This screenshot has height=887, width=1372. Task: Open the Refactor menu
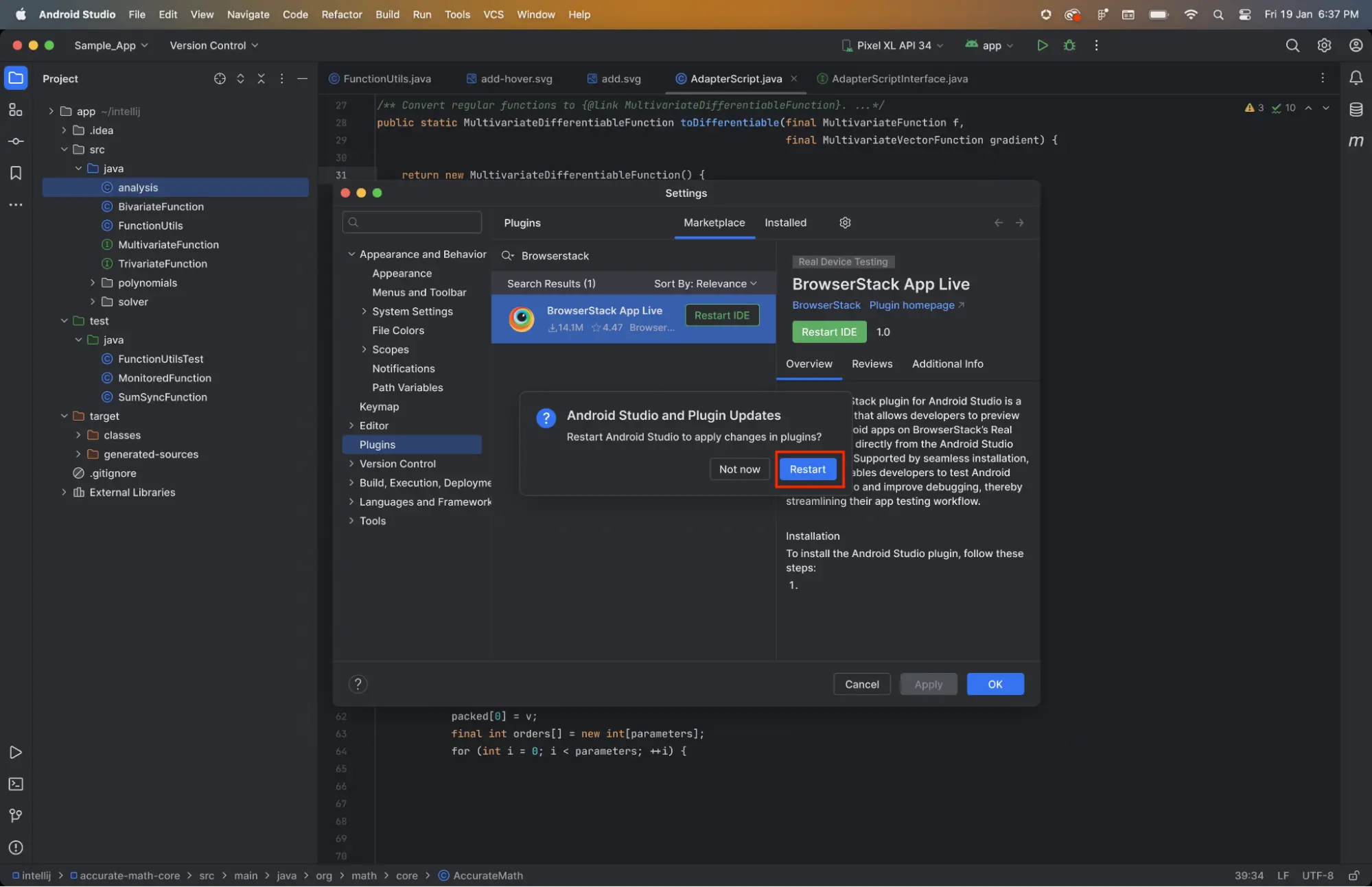341,14
